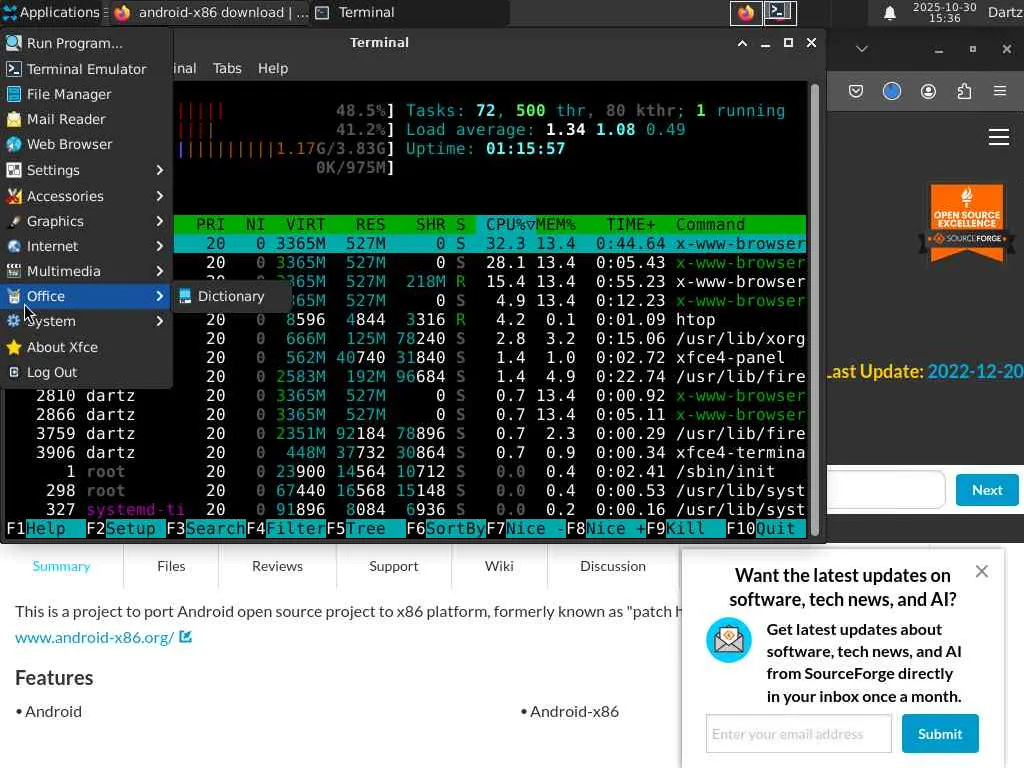Click the Multimedia category icon
1024x768 pixels.
[x=14, y=271]
